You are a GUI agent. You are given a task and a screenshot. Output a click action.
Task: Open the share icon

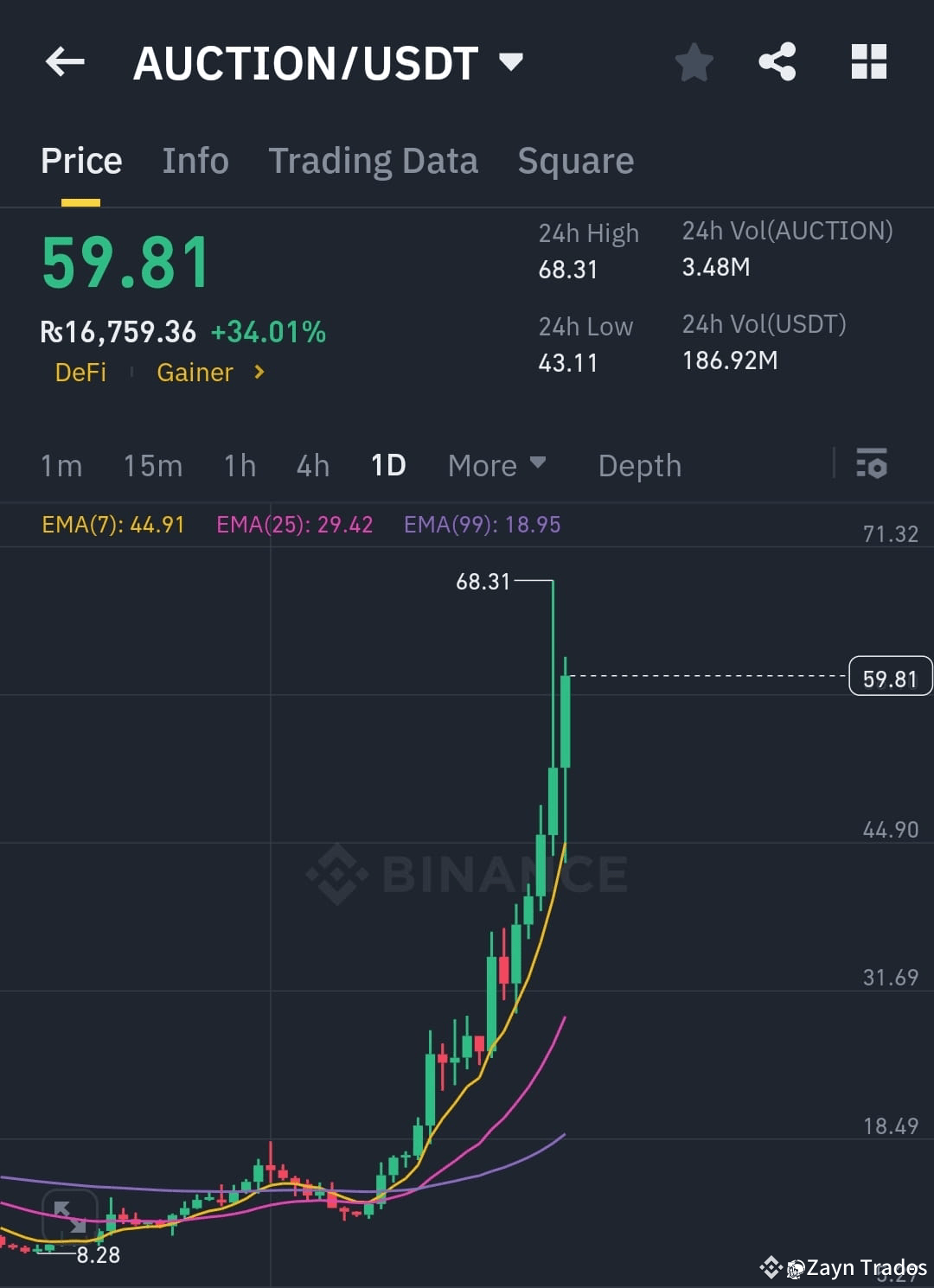point(777,61)
